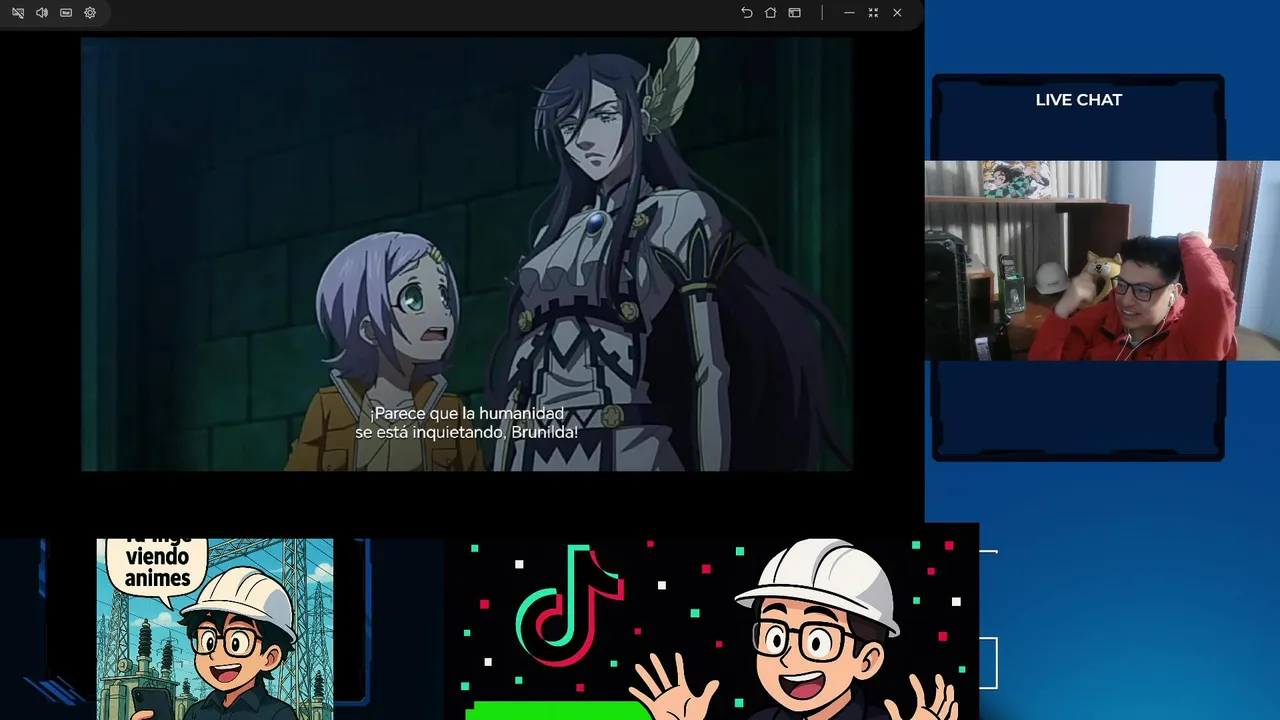The width and height of the screenshot is (1280, 720).
Task: Click the LIVE CHAT header
Action: pos(1079,100)
